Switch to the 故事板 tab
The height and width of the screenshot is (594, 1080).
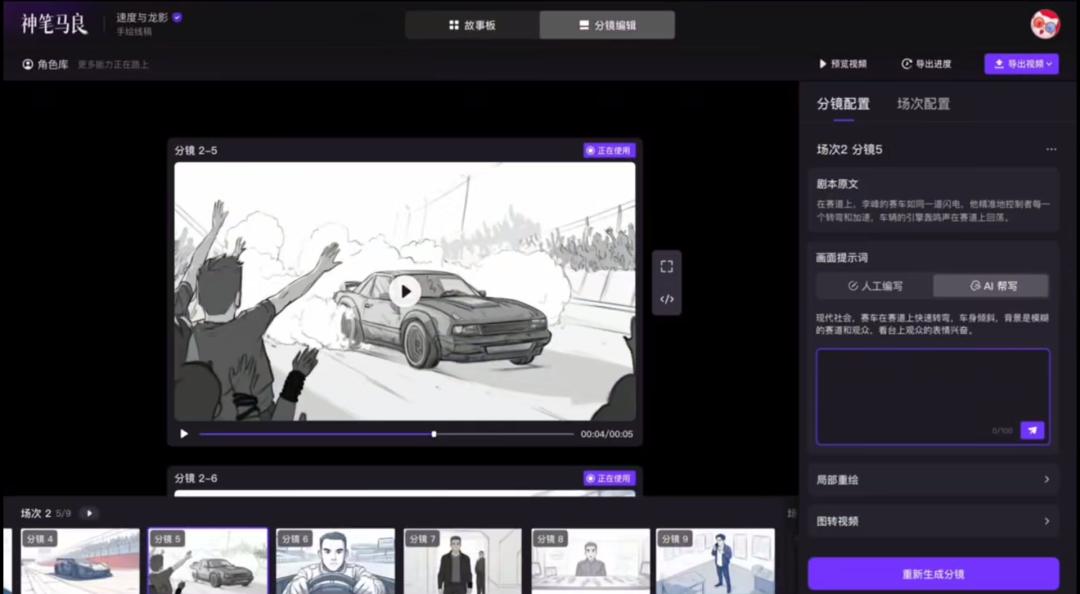tap(472, 25)
